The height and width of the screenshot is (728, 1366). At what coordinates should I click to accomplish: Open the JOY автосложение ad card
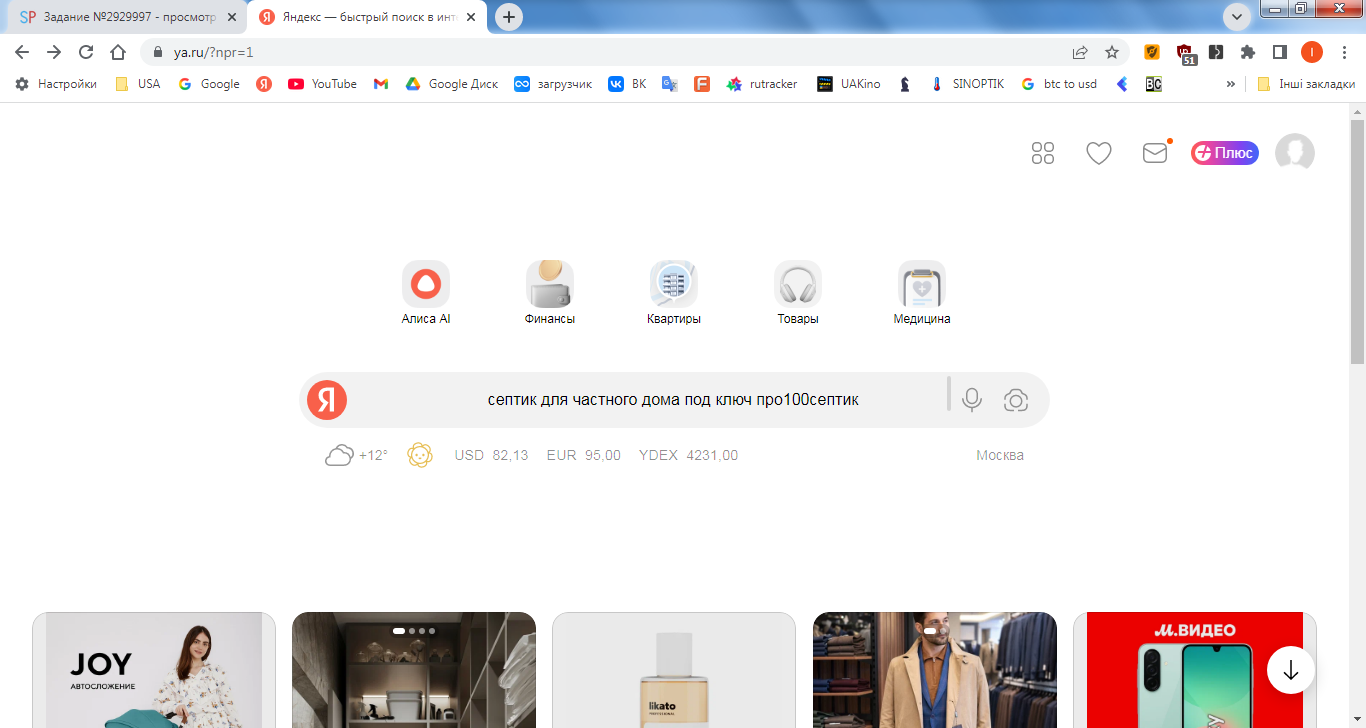pos(154,670)
